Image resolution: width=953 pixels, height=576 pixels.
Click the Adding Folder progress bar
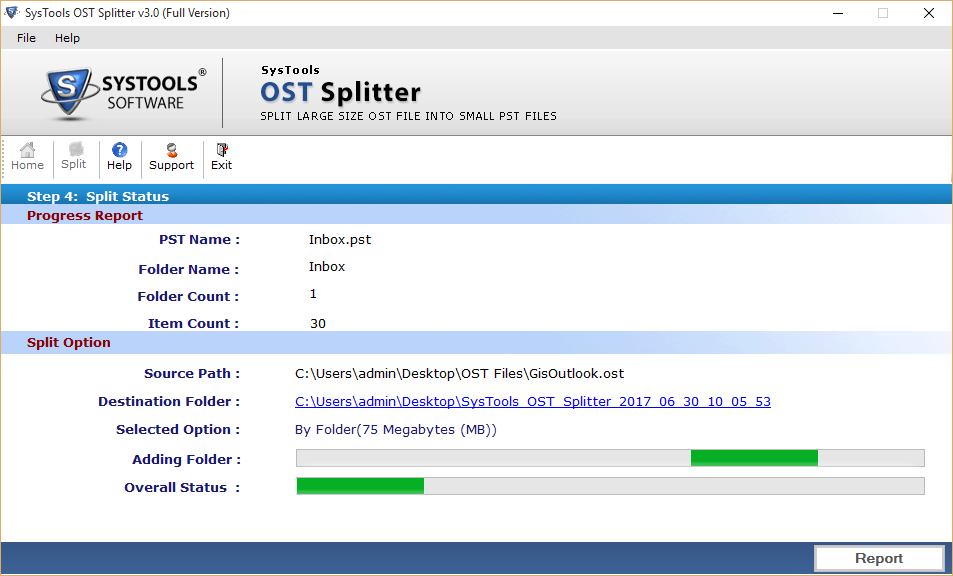(610, 458)
